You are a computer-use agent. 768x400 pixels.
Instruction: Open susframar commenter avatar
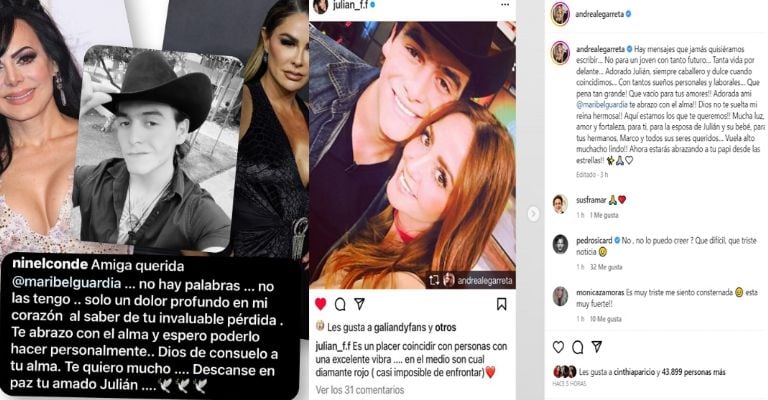point(560,204)
